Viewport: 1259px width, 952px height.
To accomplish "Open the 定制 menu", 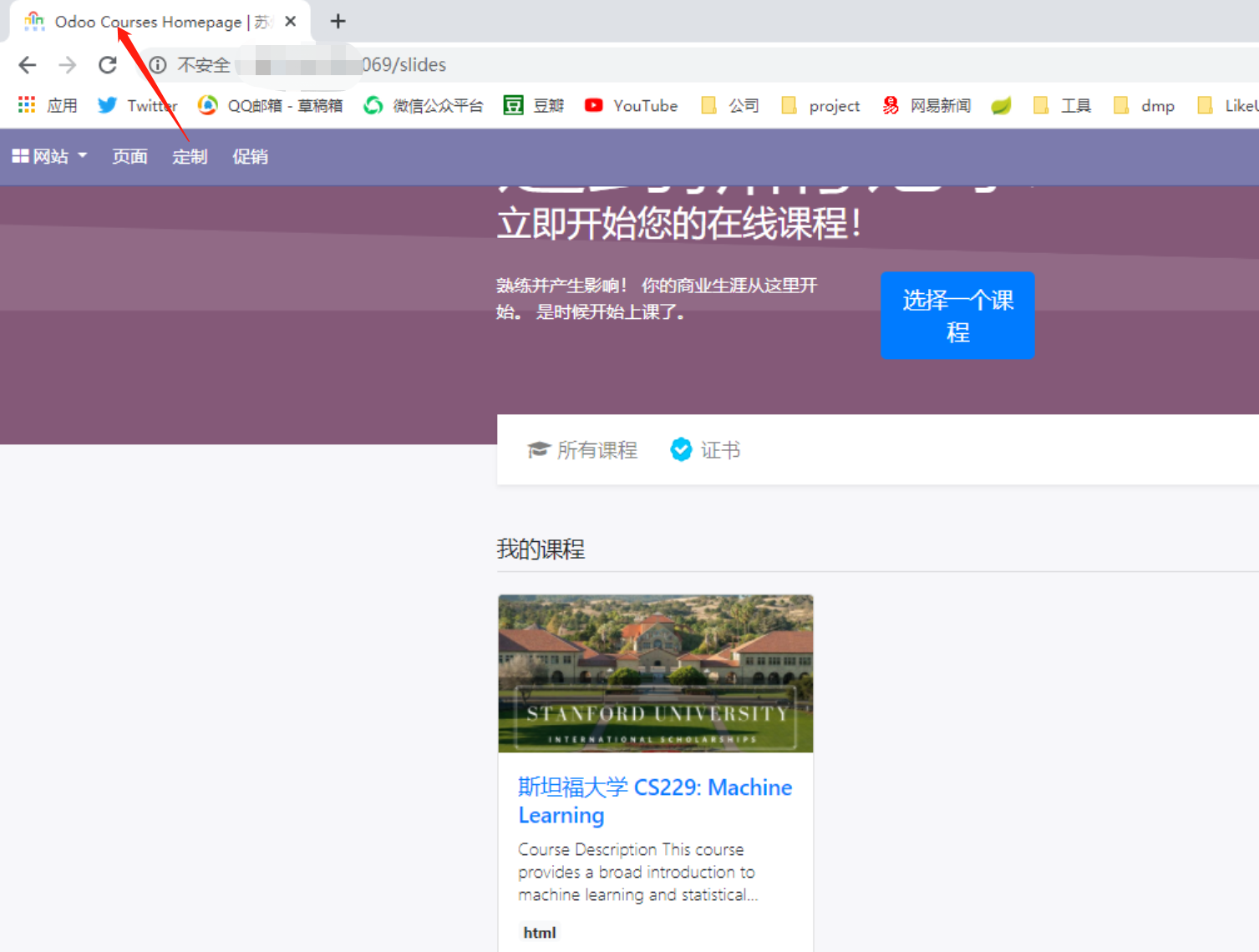I will coord(190,156).
